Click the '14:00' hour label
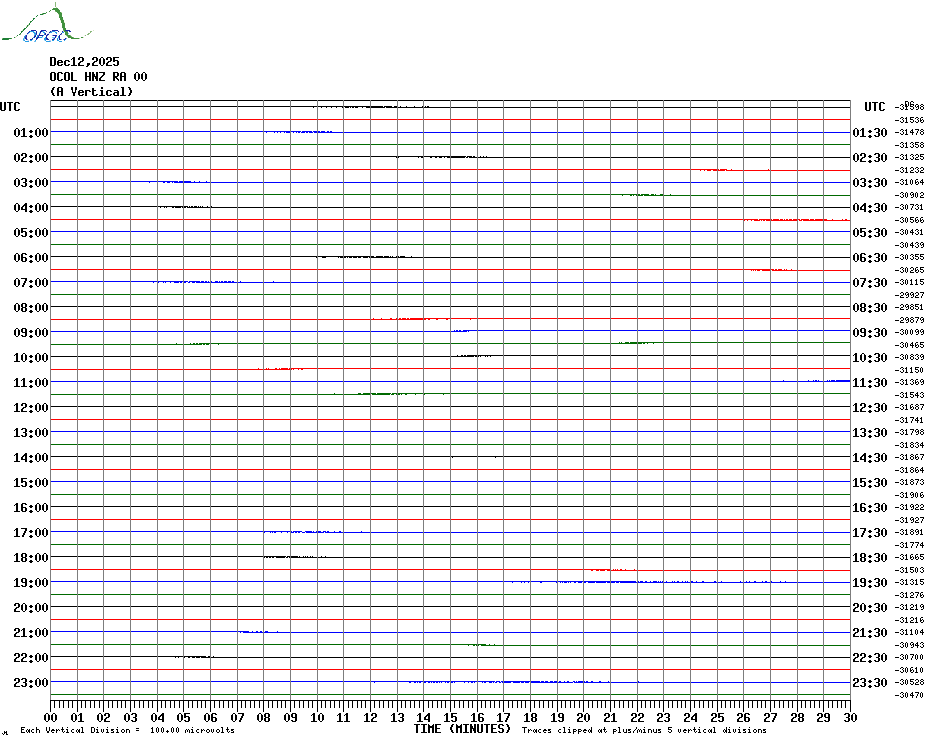 [x=31, y=457]
